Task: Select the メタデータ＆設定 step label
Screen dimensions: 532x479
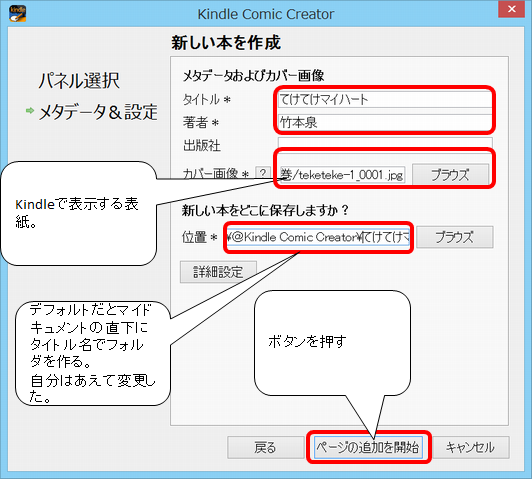Action: (x=98, y=112)
